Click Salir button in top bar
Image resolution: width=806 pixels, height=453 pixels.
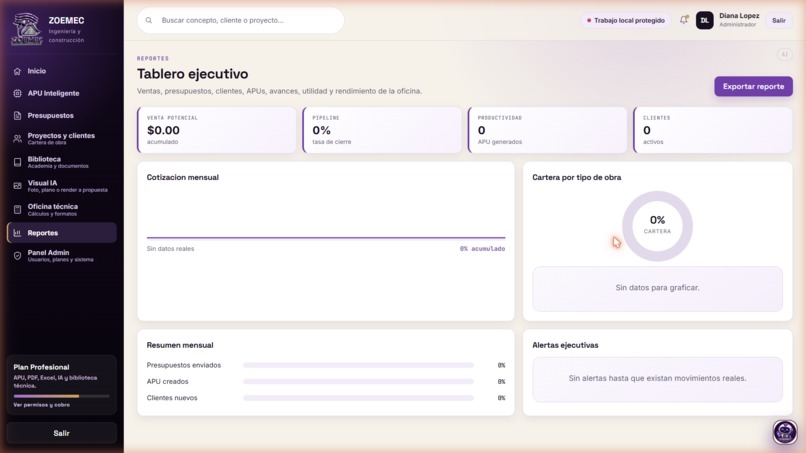coord(779,21)
